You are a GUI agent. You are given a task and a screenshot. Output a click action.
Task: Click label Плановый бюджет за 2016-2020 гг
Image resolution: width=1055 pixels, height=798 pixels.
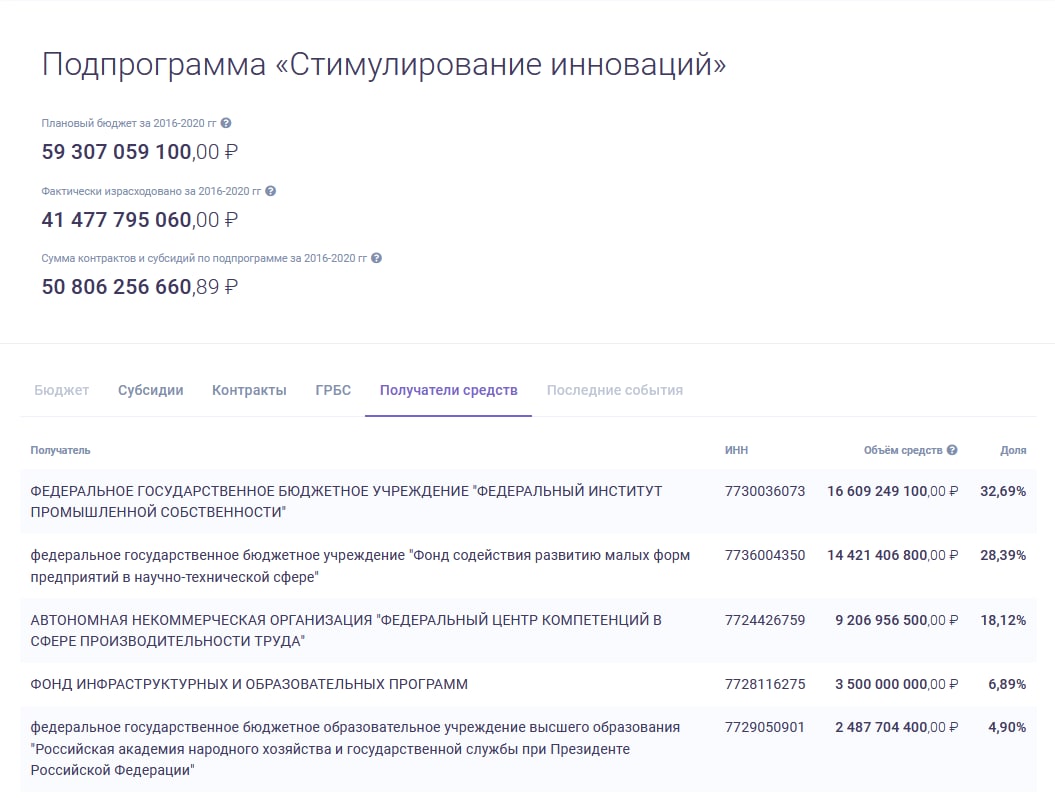click(x=129, y=123)
